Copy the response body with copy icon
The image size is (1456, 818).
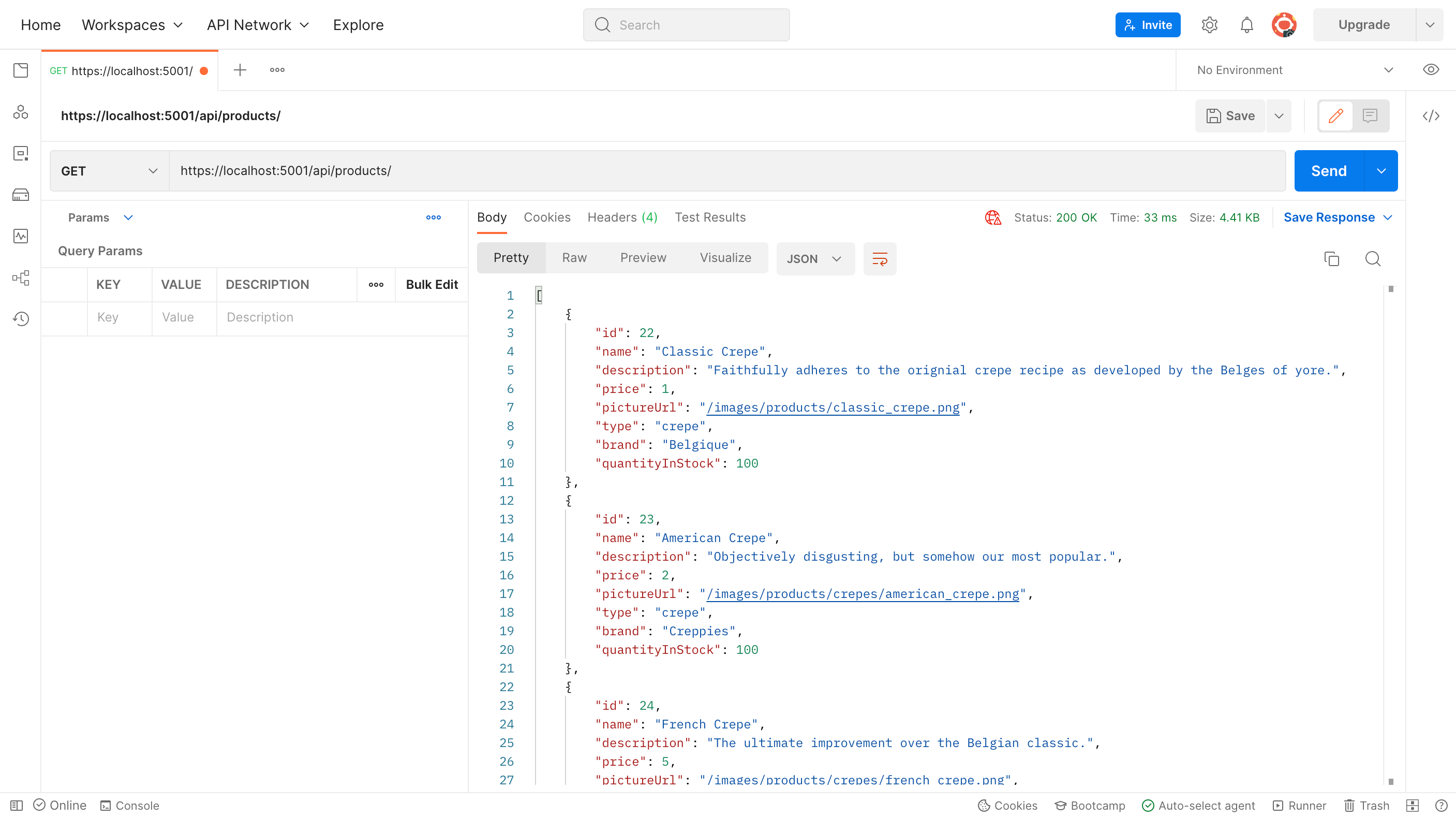point(1331,258)
